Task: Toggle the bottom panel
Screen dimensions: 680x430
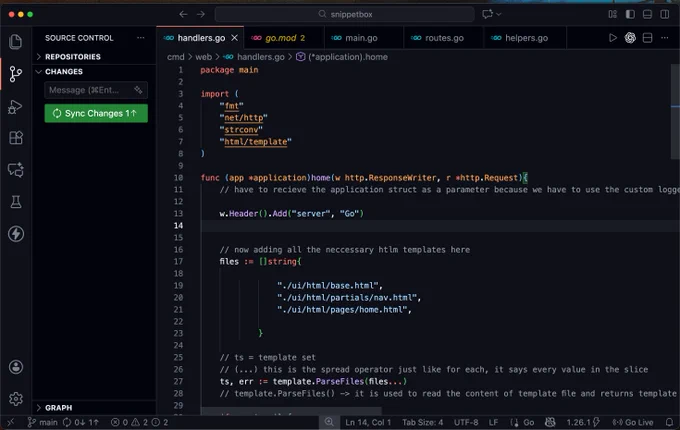Action: point(647,14)
